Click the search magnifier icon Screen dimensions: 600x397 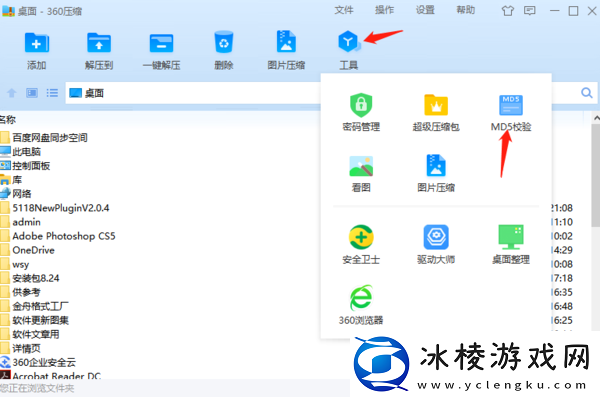point(587,93)
